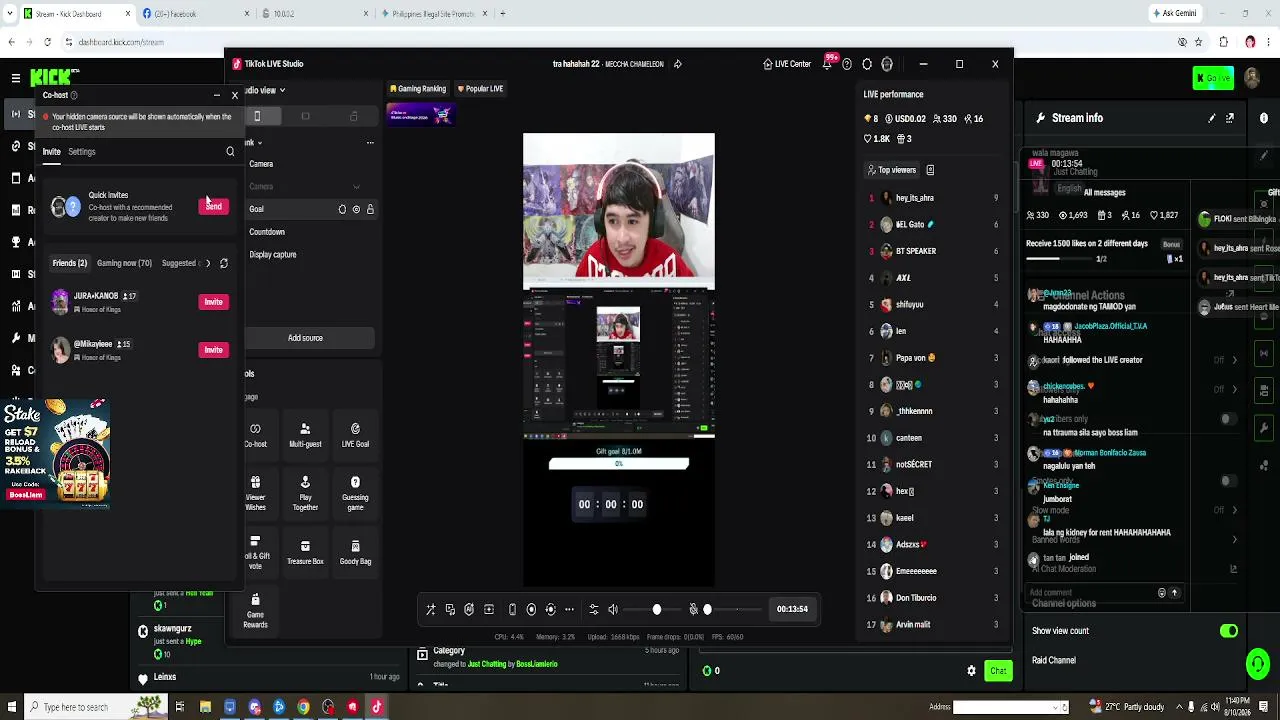Toggle the muted microphone icon
Screen dimensions: 1280x720
(693, 609)
